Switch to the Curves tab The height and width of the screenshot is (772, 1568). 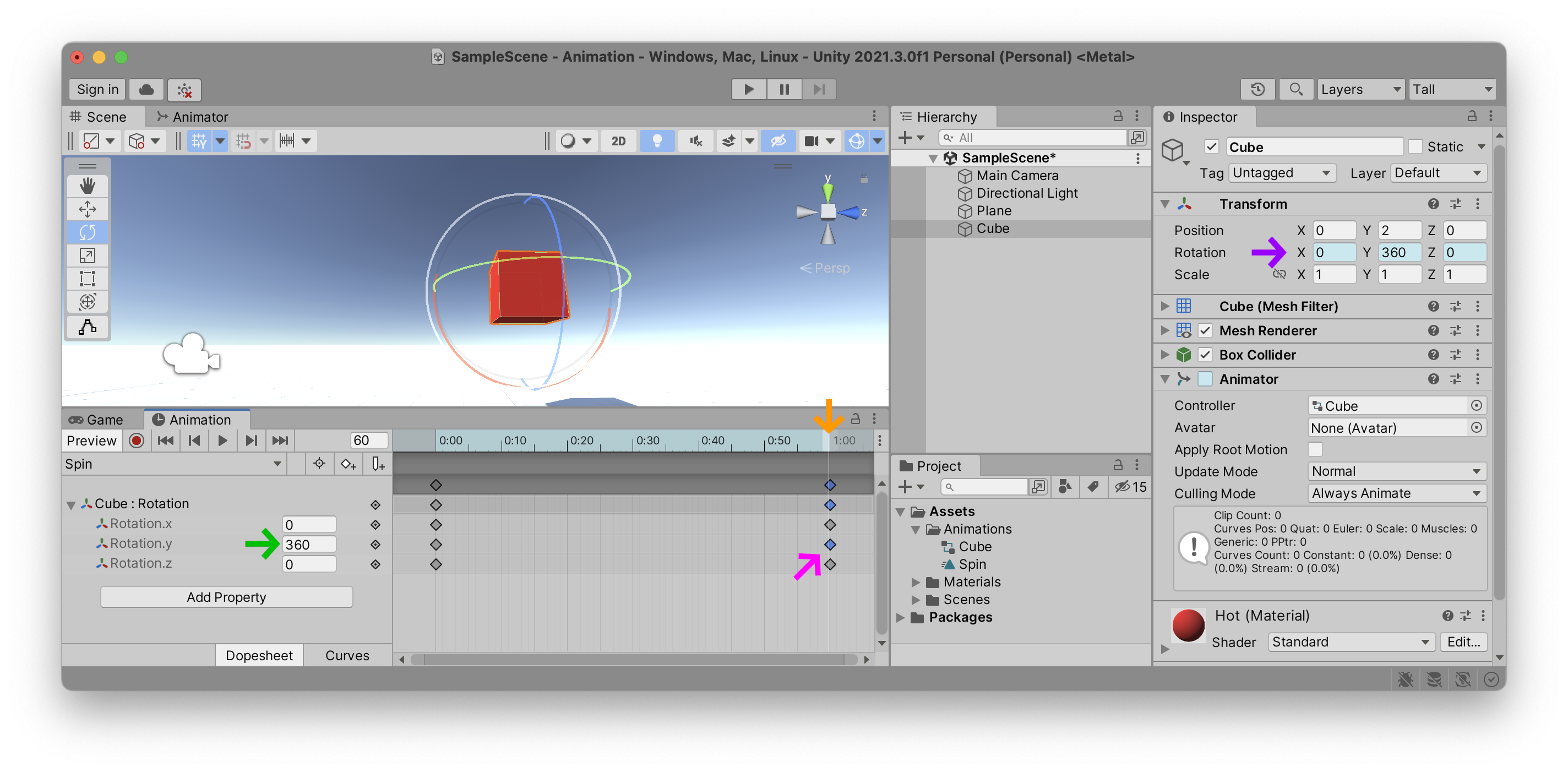[347, 655]
